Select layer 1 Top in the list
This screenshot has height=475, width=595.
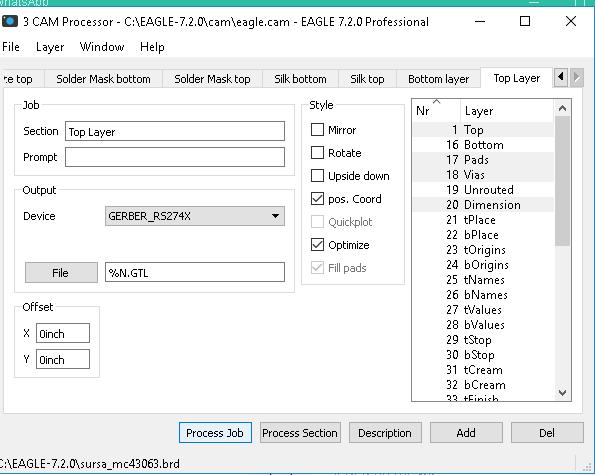[483, 130]
